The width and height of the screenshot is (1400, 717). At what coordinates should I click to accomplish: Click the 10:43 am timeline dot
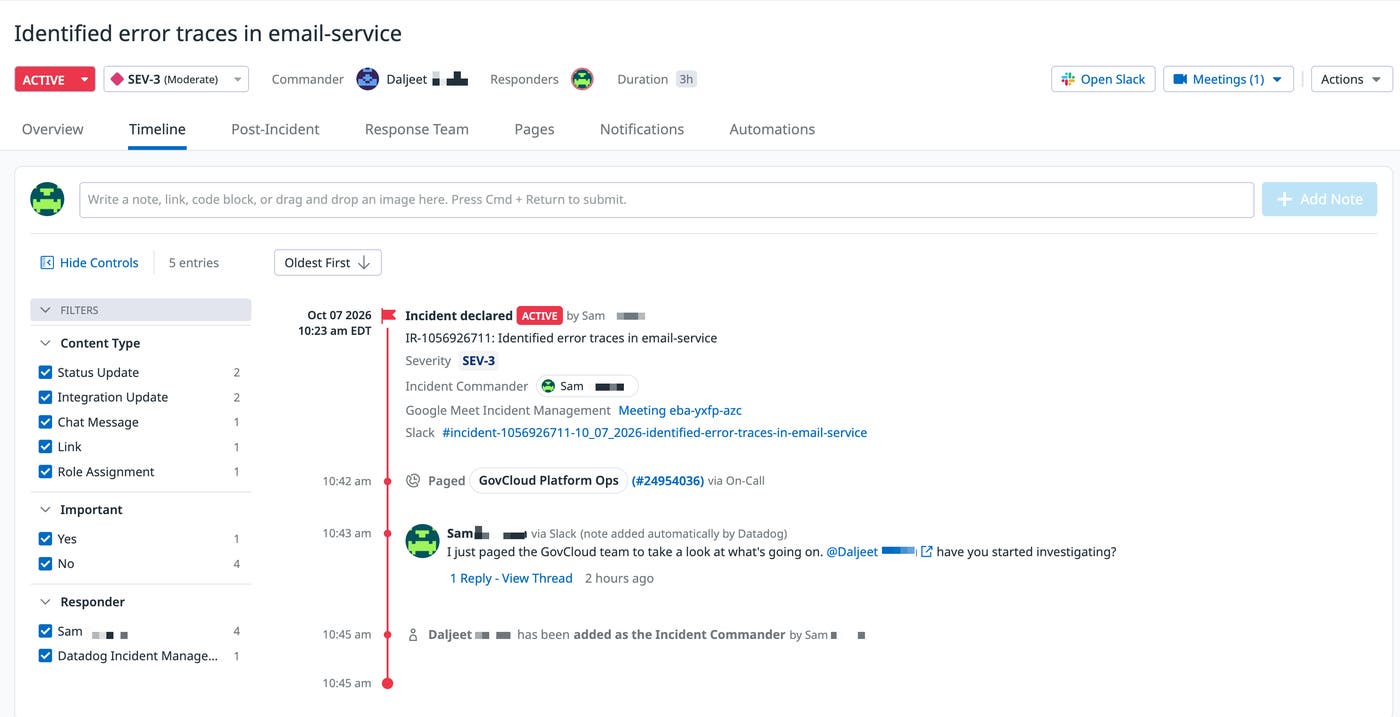tap(388, 533)
